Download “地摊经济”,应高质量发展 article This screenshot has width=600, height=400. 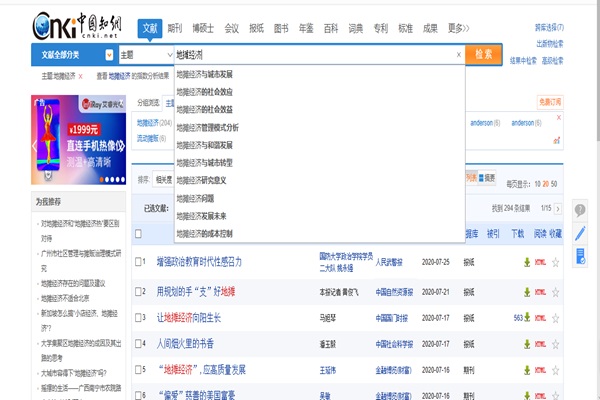(x=527, y=370)
